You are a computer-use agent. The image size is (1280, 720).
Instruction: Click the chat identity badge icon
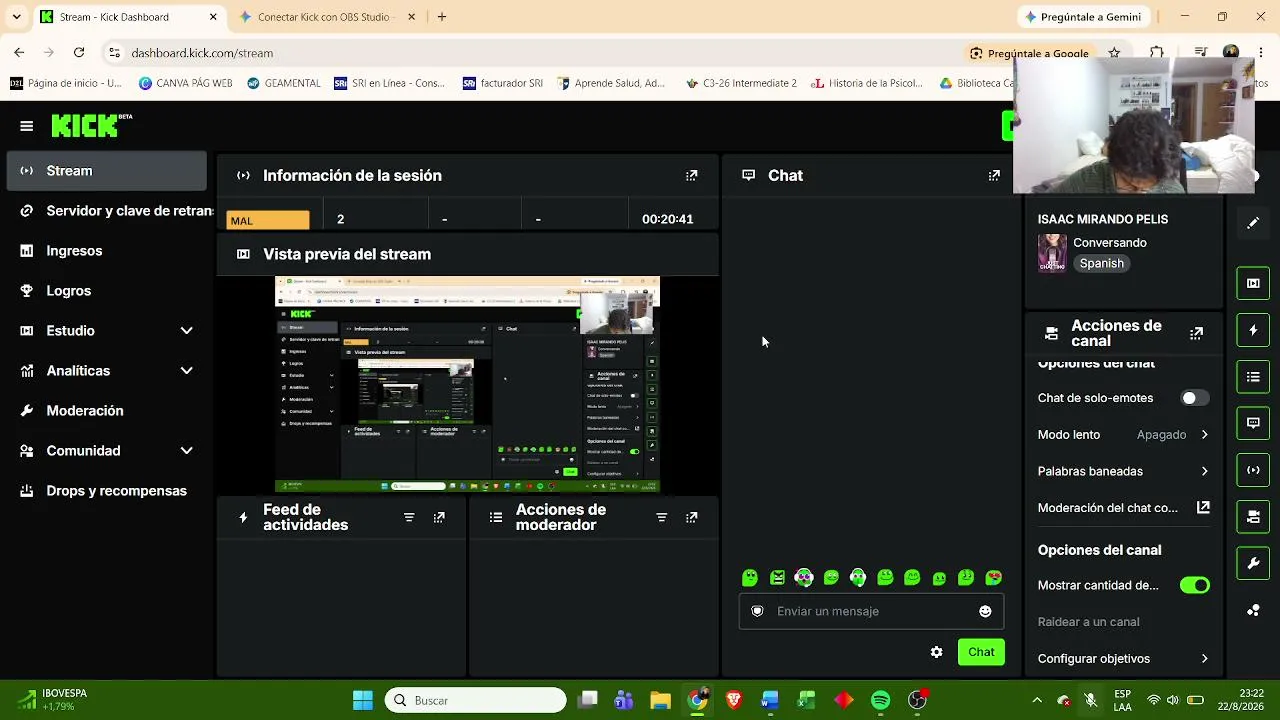click(757, 611)
